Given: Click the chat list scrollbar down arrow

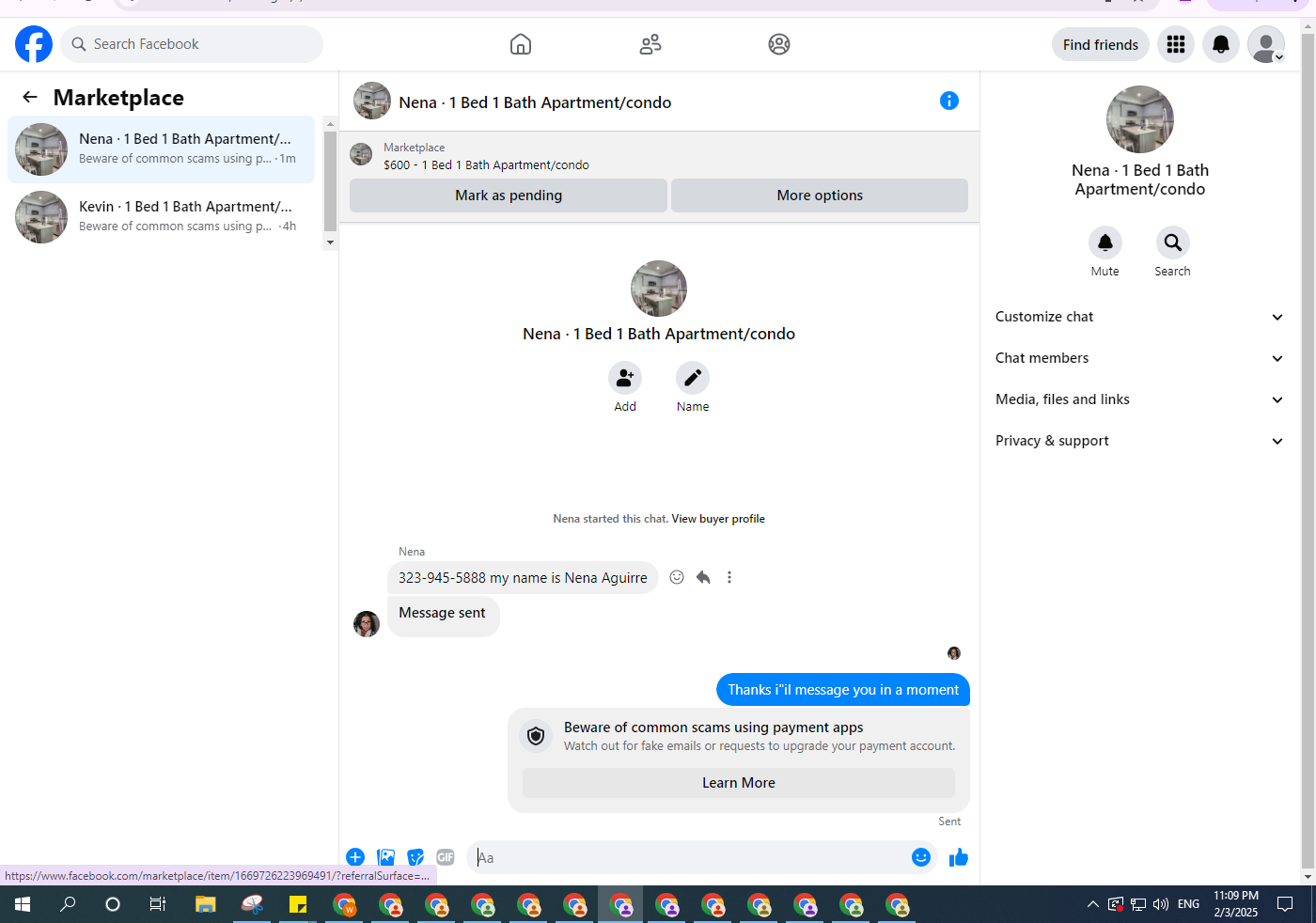Looking at the screenshot, I should (x=330, y=242).
